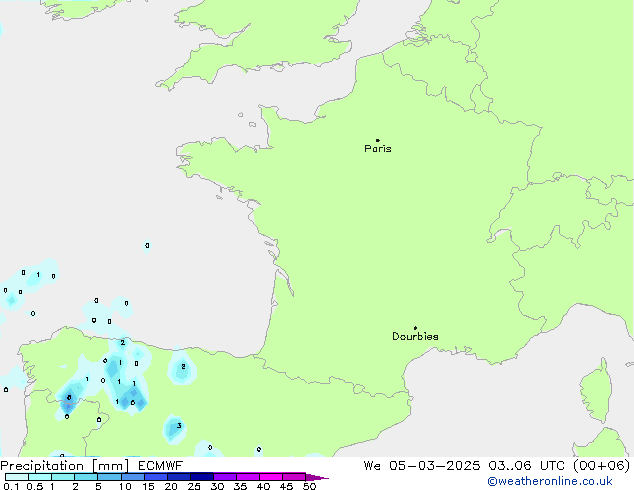Click the 'We 05-03-2025' date text
The width and height of the screenshot is (634, 490).
(x=422, y=466)
